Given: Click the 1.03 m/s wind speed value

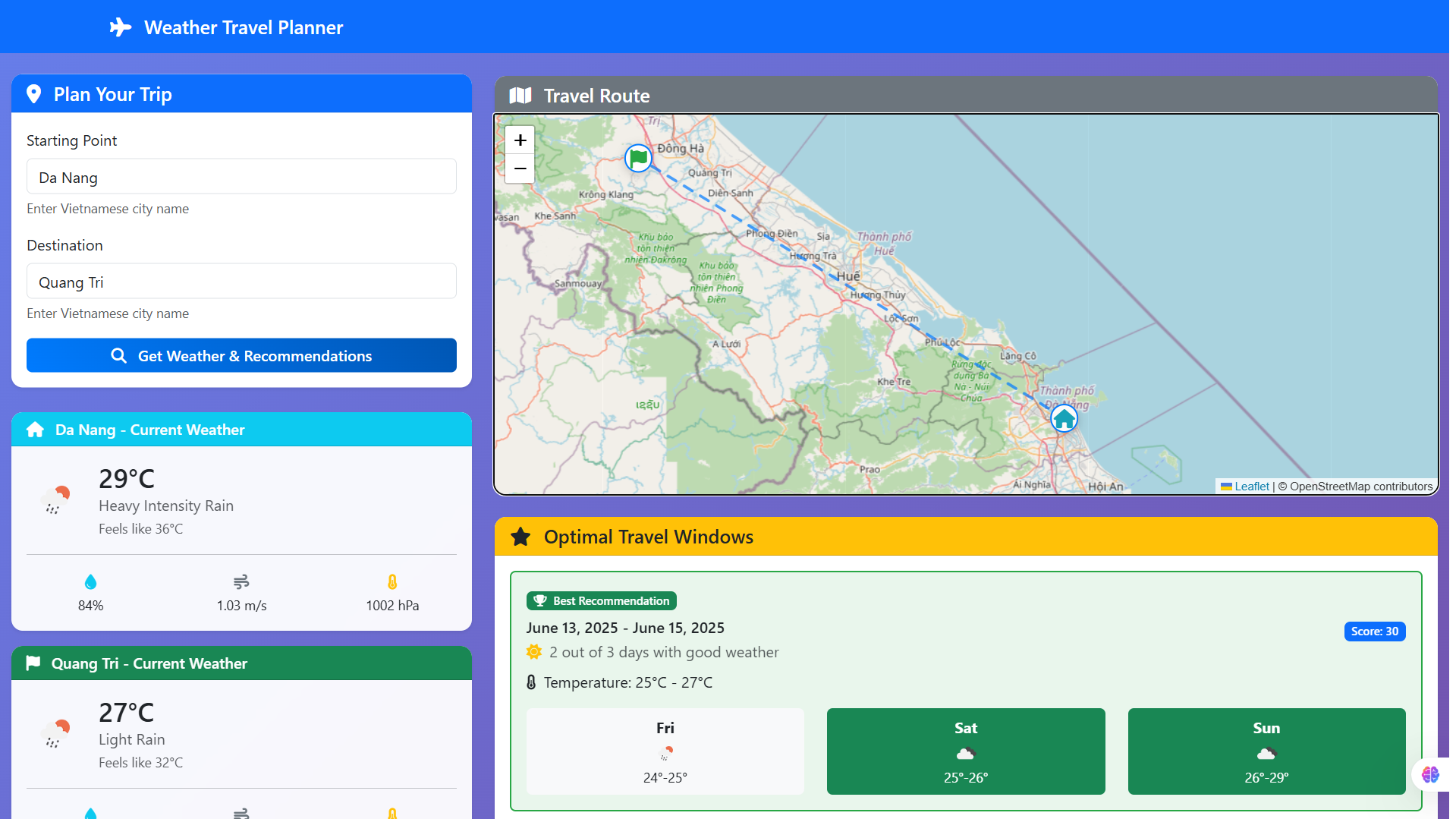Looking at the screenshot, I should click(x=241, y=606).
